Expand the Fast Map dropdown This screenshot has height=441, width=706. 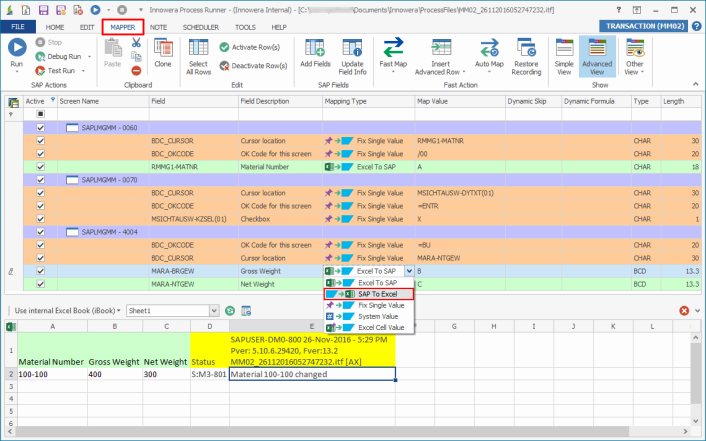[x=393, y=73]
